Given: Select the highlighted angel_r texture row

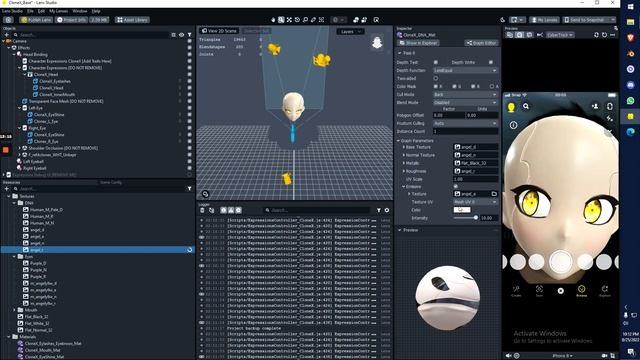Looking at the screenshot, I should [x=97, y=250].
